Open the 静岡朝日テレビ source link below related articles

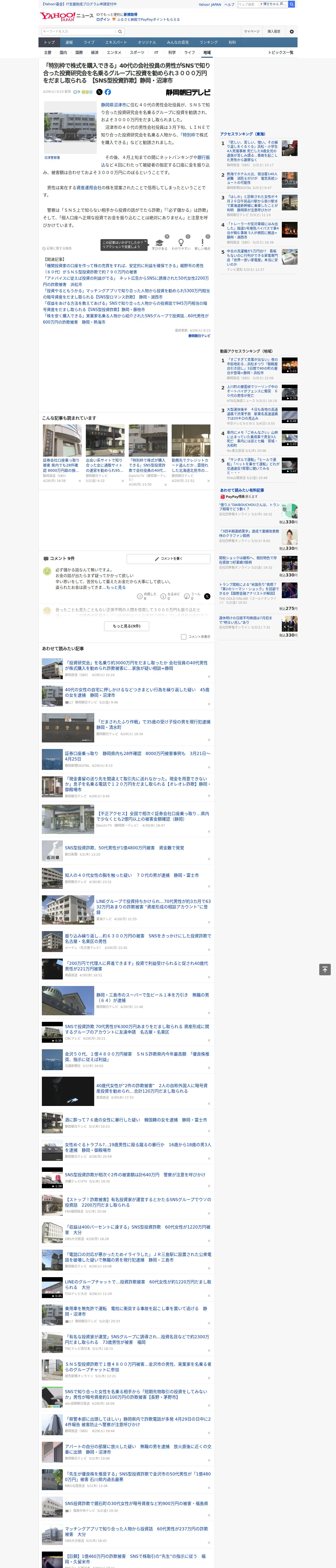click(x=199, y=336)
